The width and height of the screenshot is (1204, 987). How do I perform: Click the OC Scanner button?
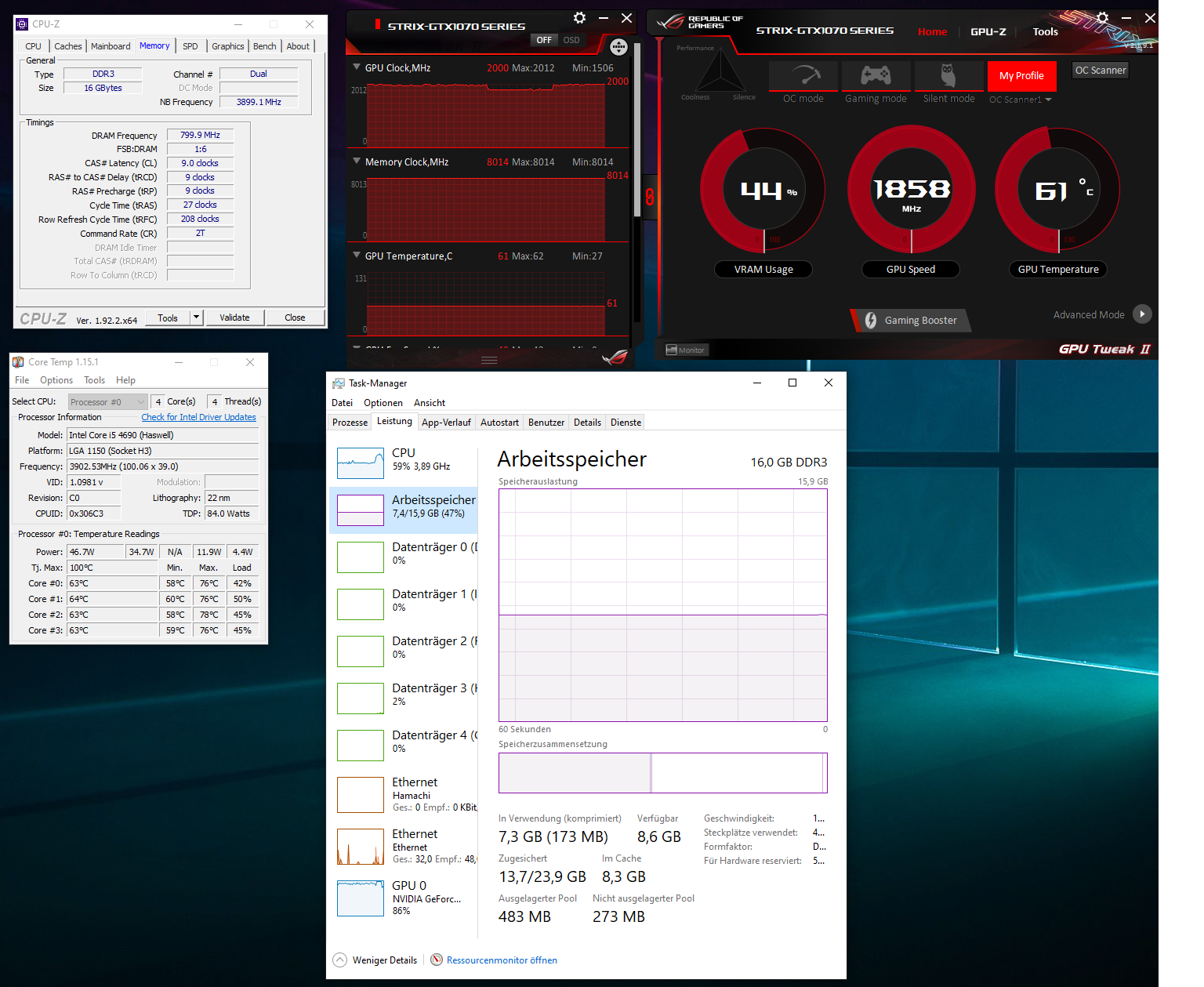pos(1101,70)
